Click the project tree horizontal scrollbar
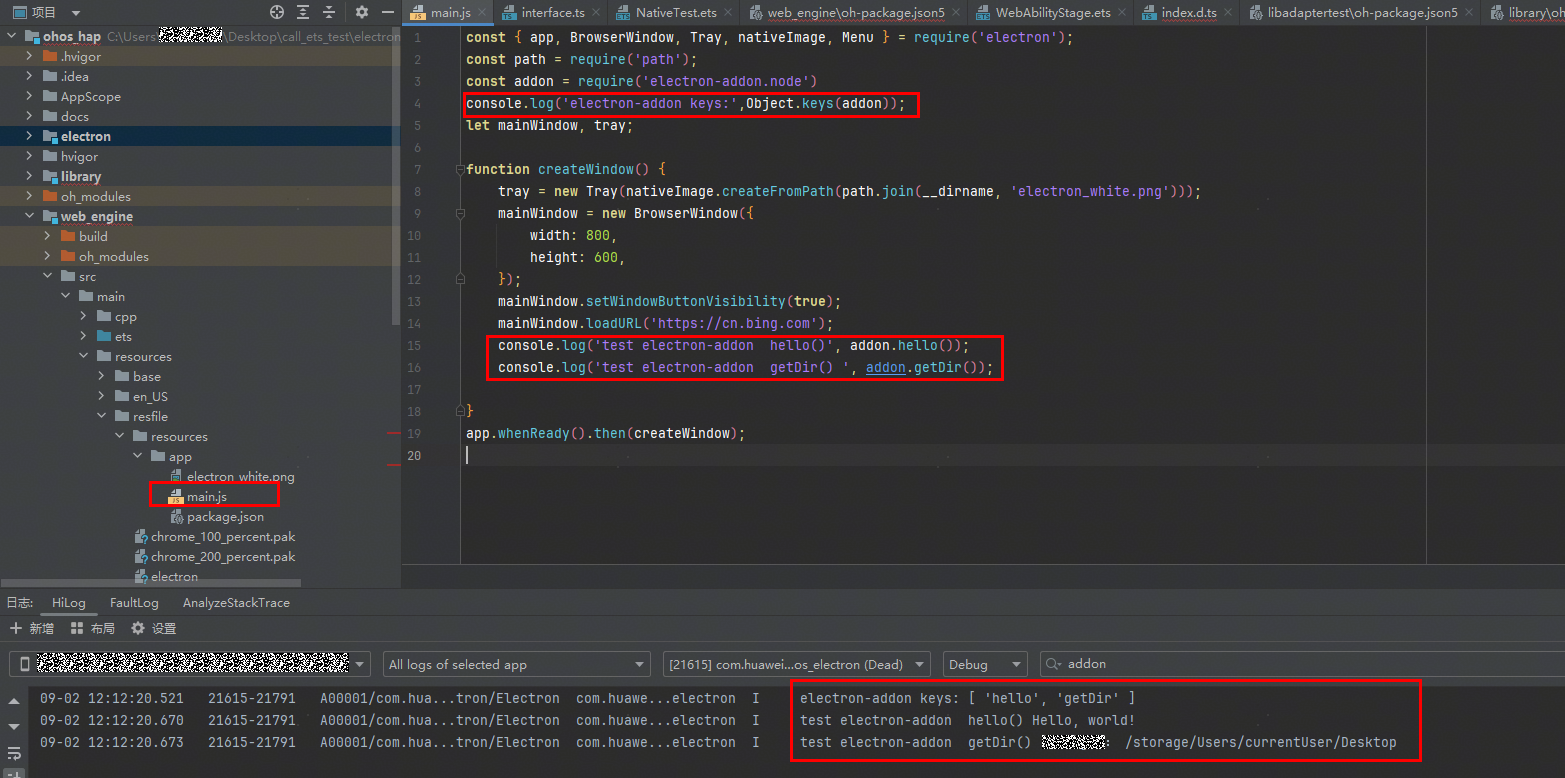Viewport: 1565px width, 778px height. tap(150, 583)
